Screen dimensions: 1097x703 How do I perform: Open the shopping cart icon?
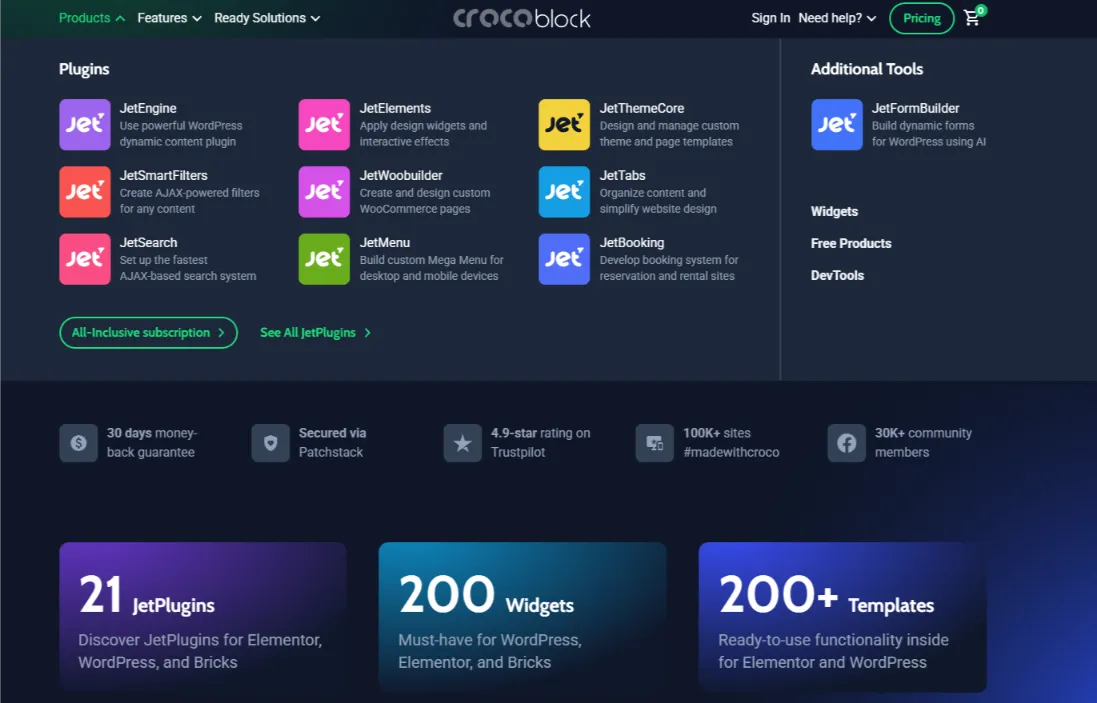point(972,17)
